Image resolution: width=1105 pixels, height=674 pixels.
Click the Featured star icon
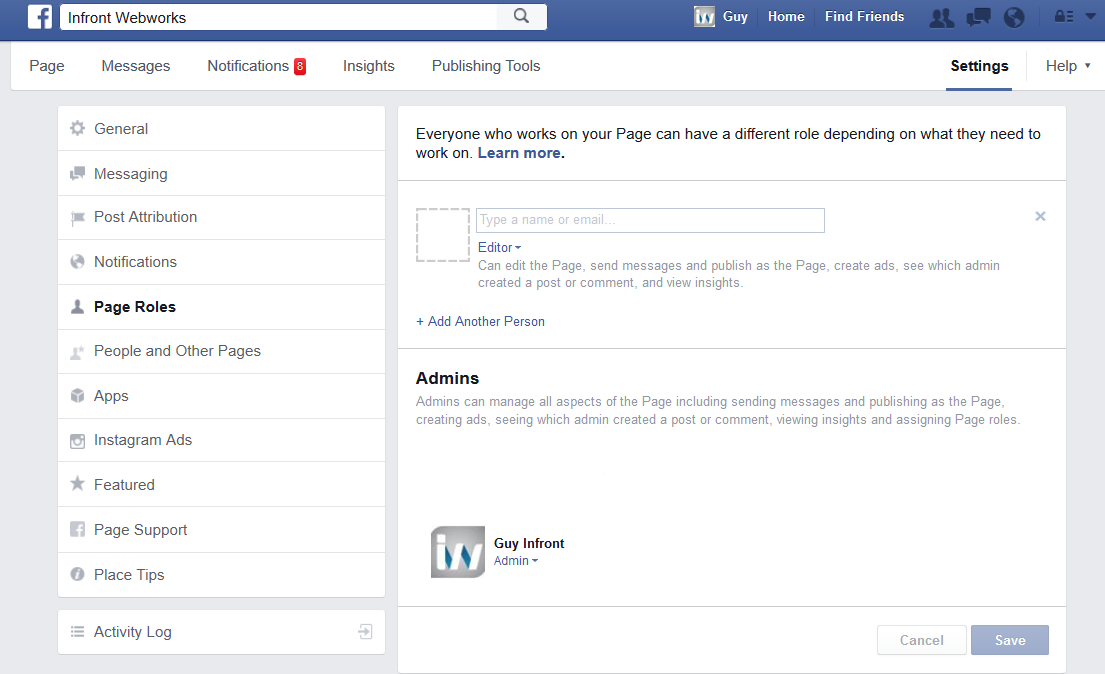coord(78,484)
